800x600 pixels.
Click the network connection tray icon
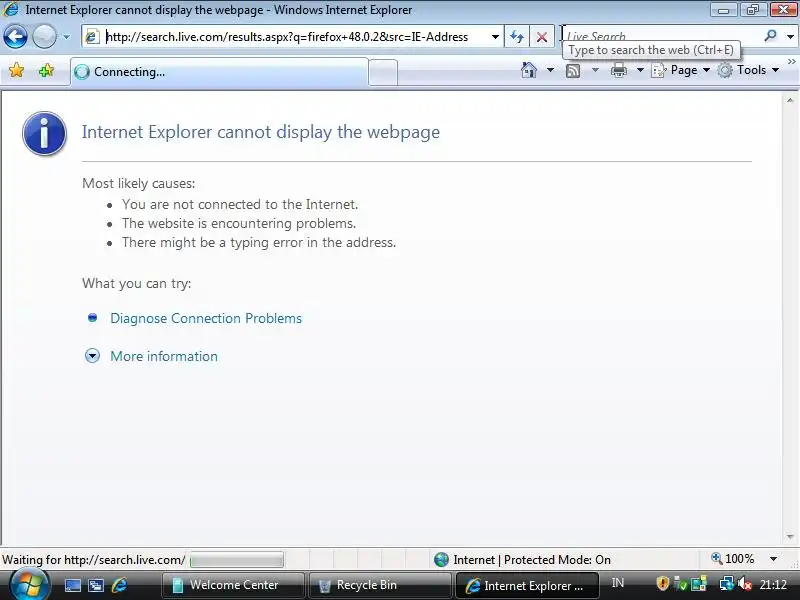coord(726,584)
